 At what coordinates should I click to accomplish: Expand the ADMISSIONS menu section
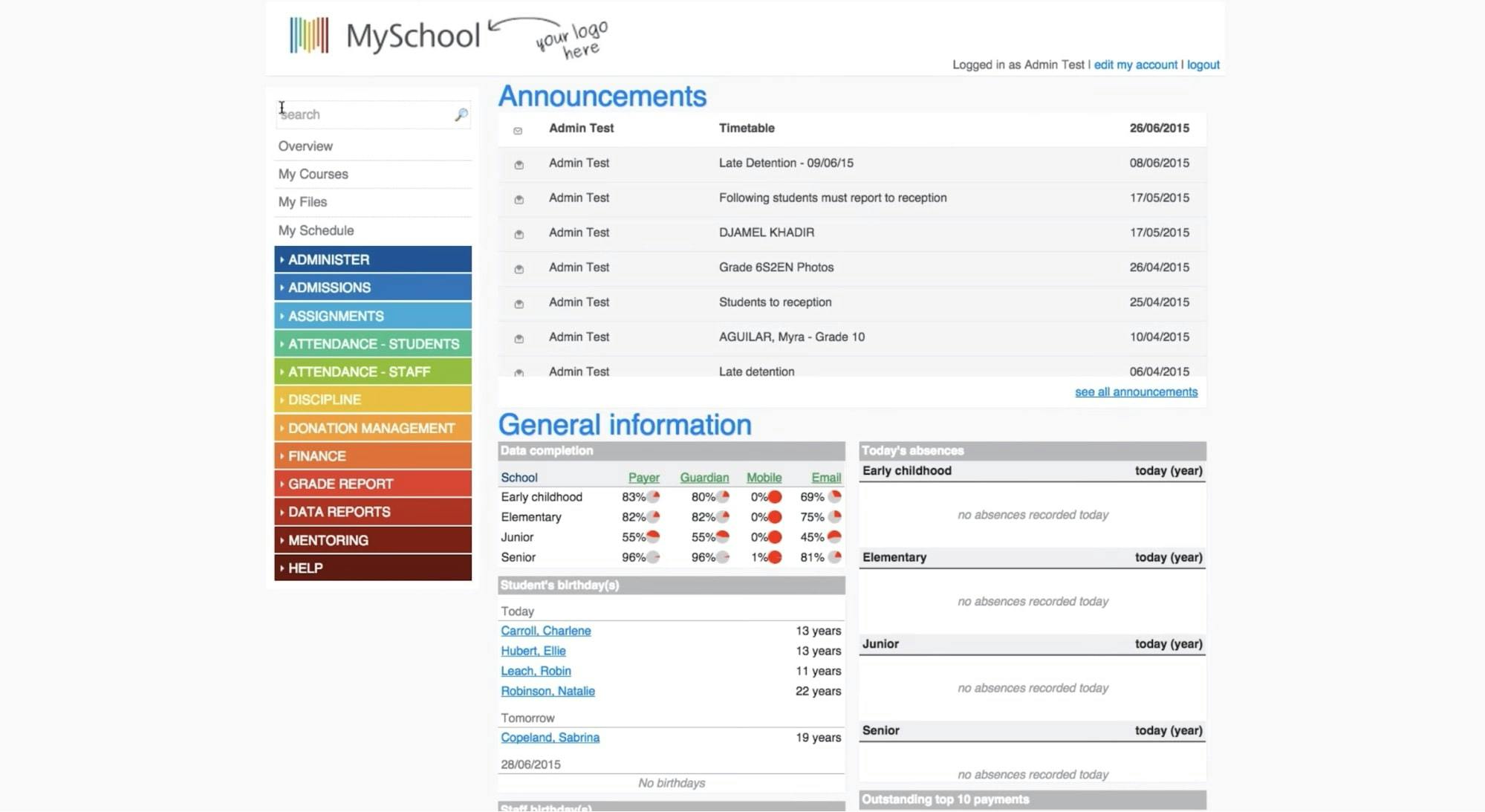click(373, 288)
